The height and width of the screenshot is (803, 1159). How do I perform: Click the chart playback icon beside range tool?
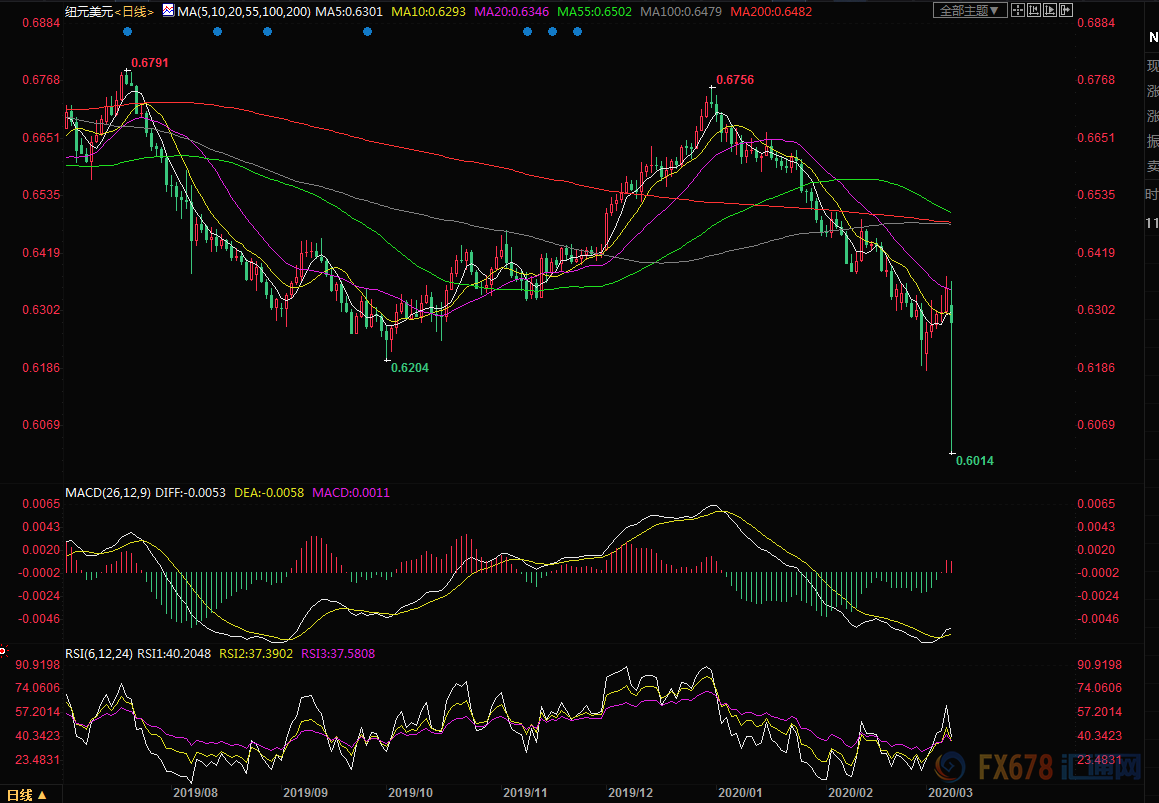[x=1050, y=10]
